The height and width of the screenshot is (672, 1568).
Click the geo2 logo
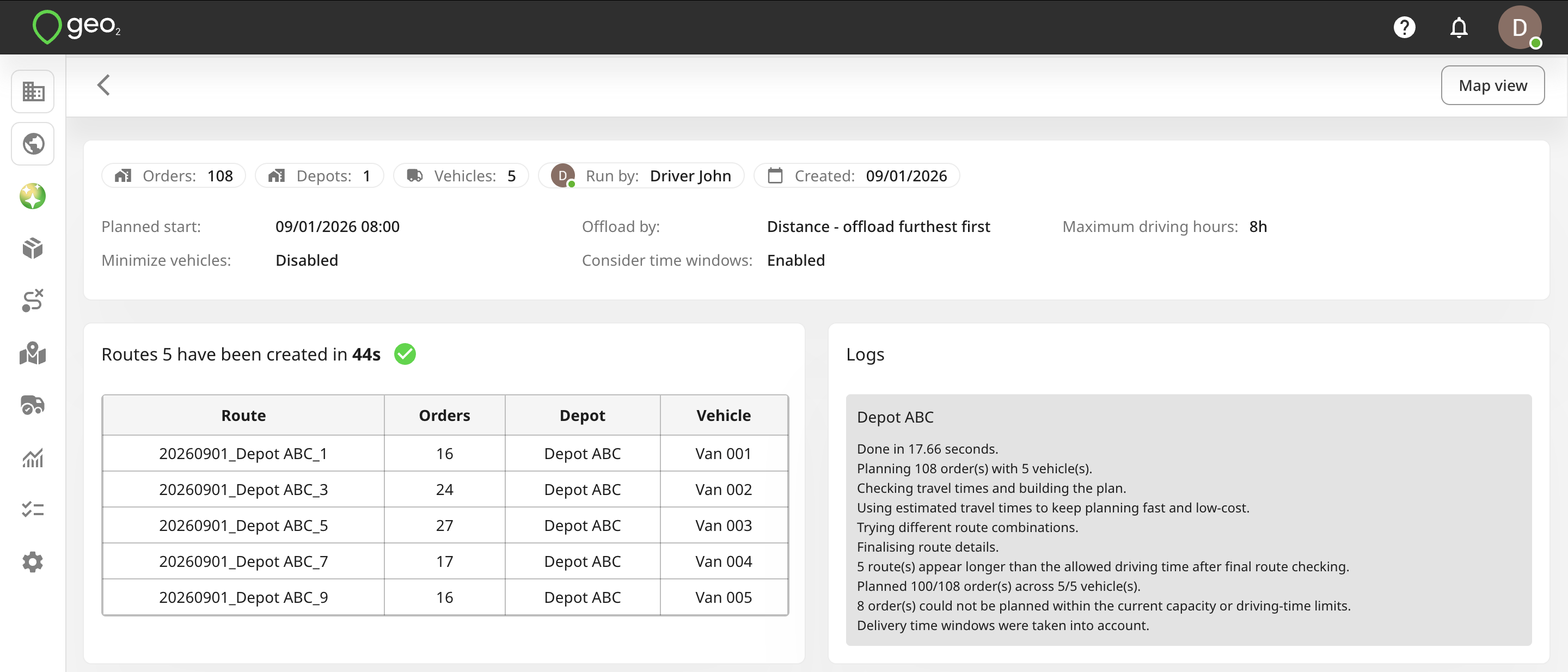click(76, 27)
